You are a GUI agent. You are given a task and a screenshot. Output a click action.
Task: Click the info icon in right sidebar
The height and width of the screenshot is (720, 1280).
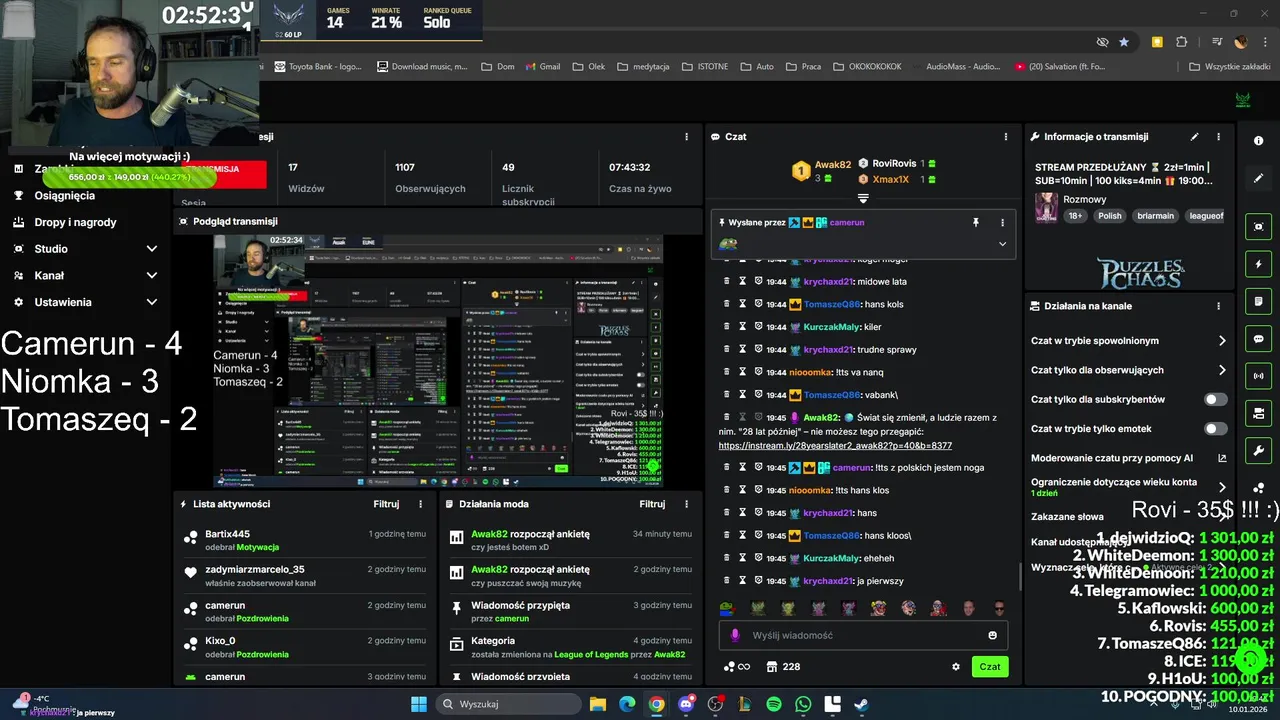[1258, 141]
